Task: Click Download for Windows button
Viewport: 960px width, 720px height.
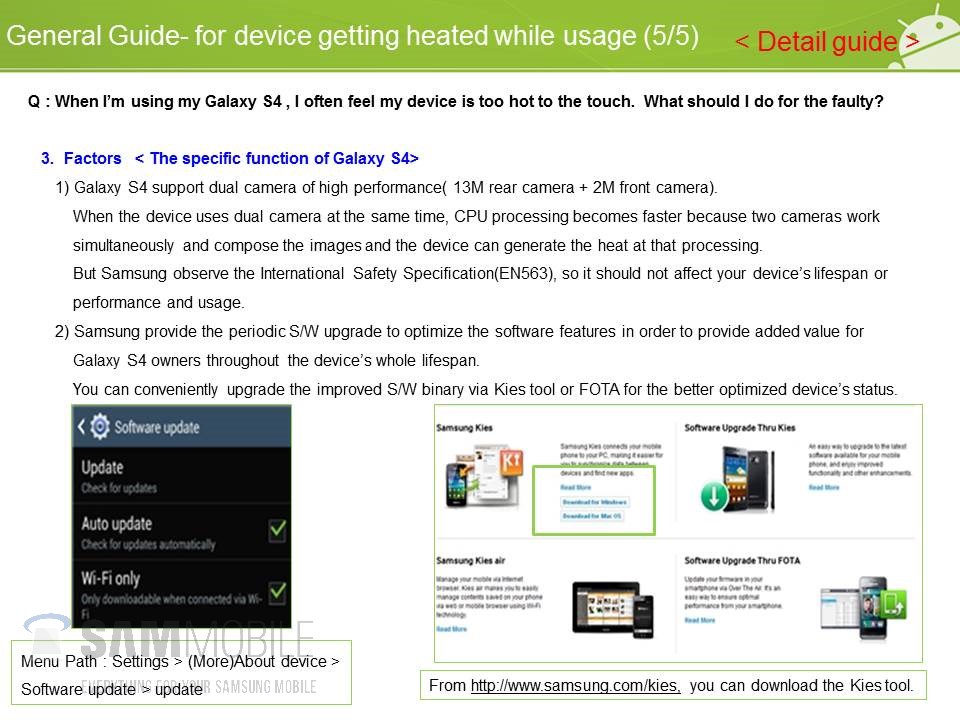Action: [594, 502]
